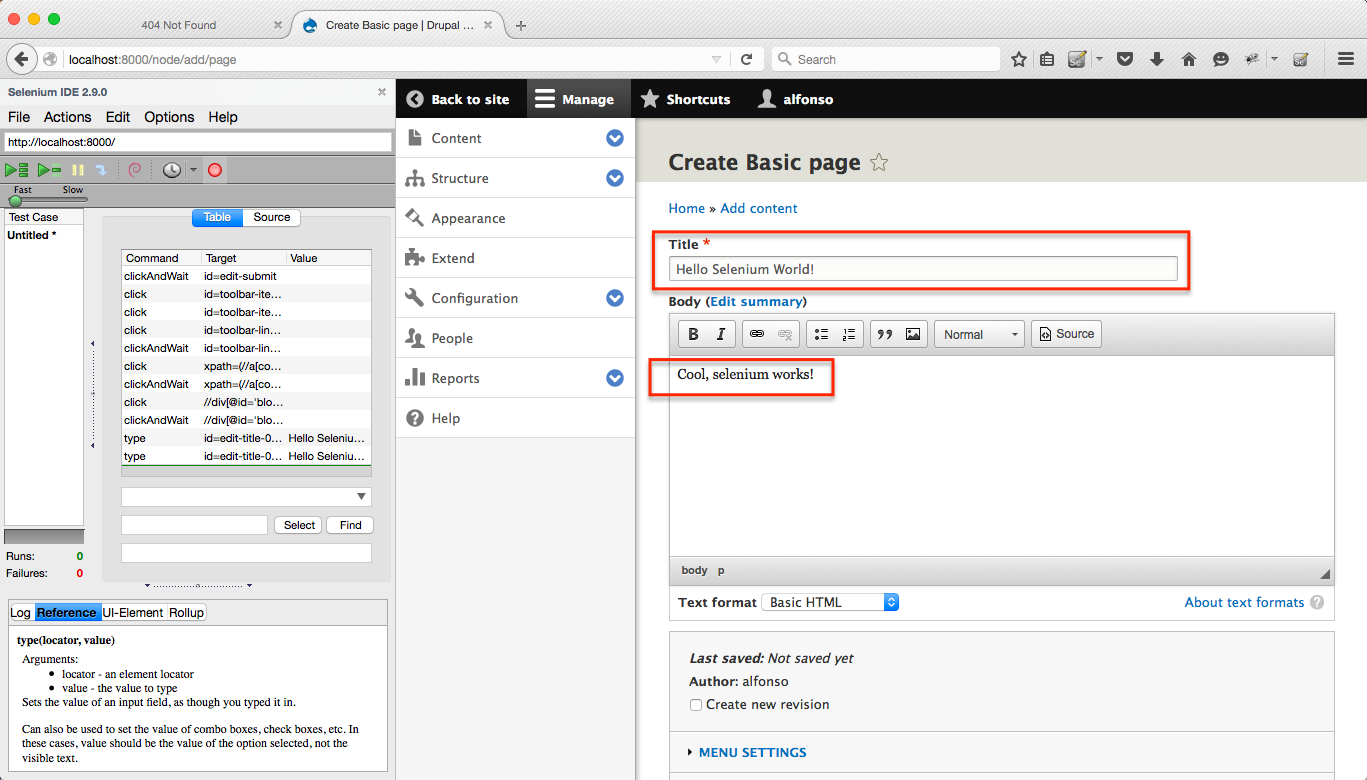Screen dimensions: 1367x780
Task: Play entire test suite in Selenium IDE
Action: tap(16, 171)
